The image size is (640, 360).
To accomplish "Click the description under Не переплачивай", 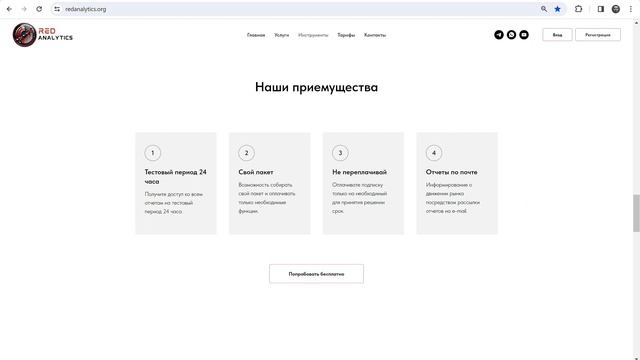I will pos(360,198).
